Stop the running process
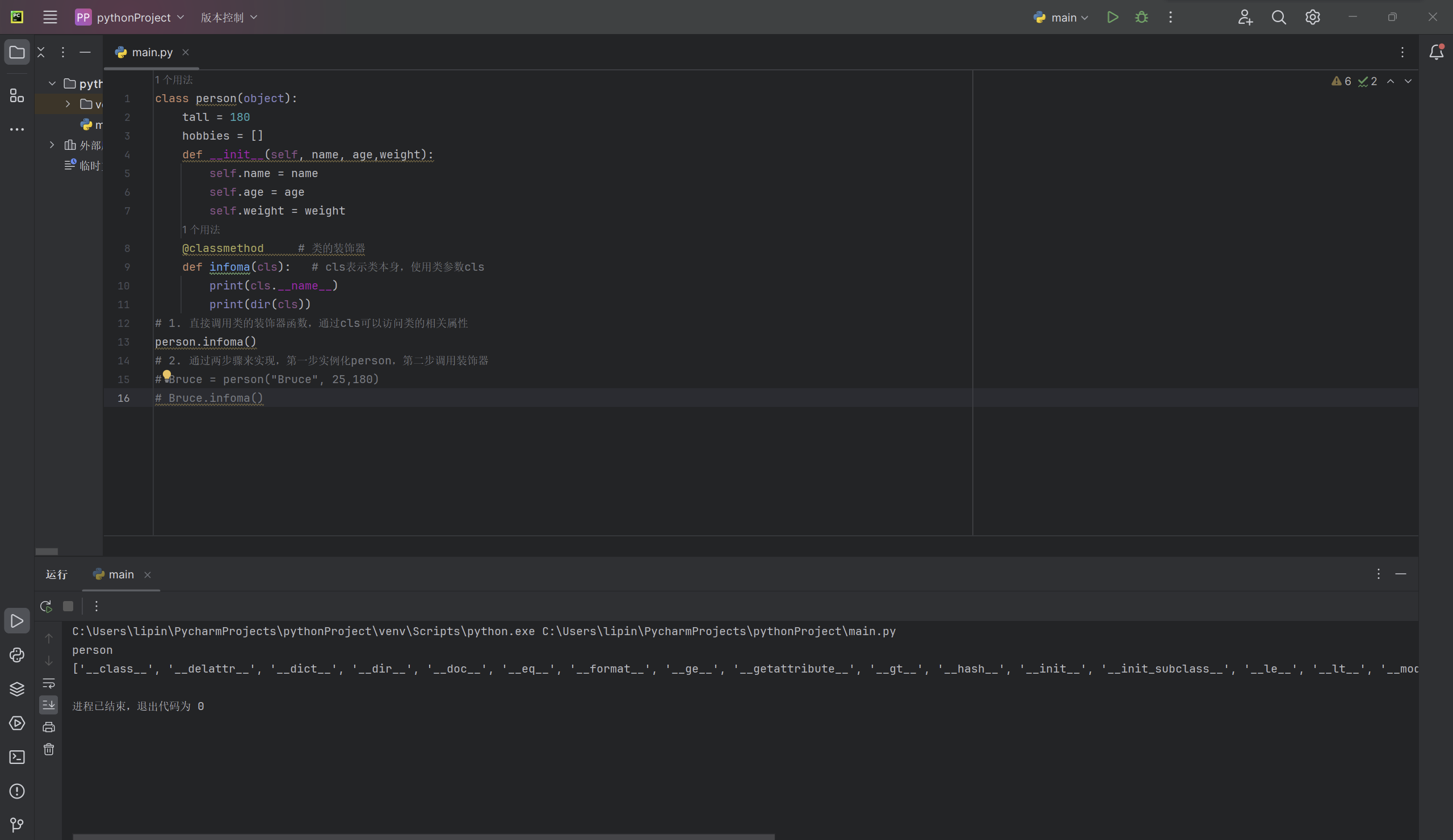 pos(68,607)
